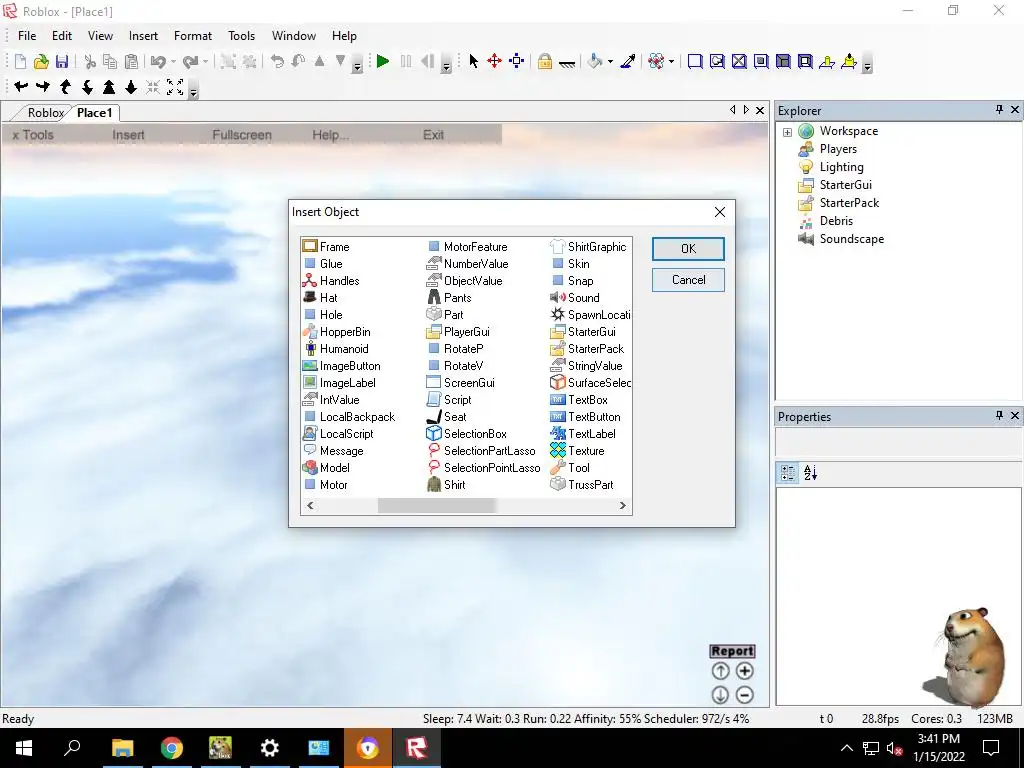Open File Explorer from the taskbar

[x=122, y=748]
